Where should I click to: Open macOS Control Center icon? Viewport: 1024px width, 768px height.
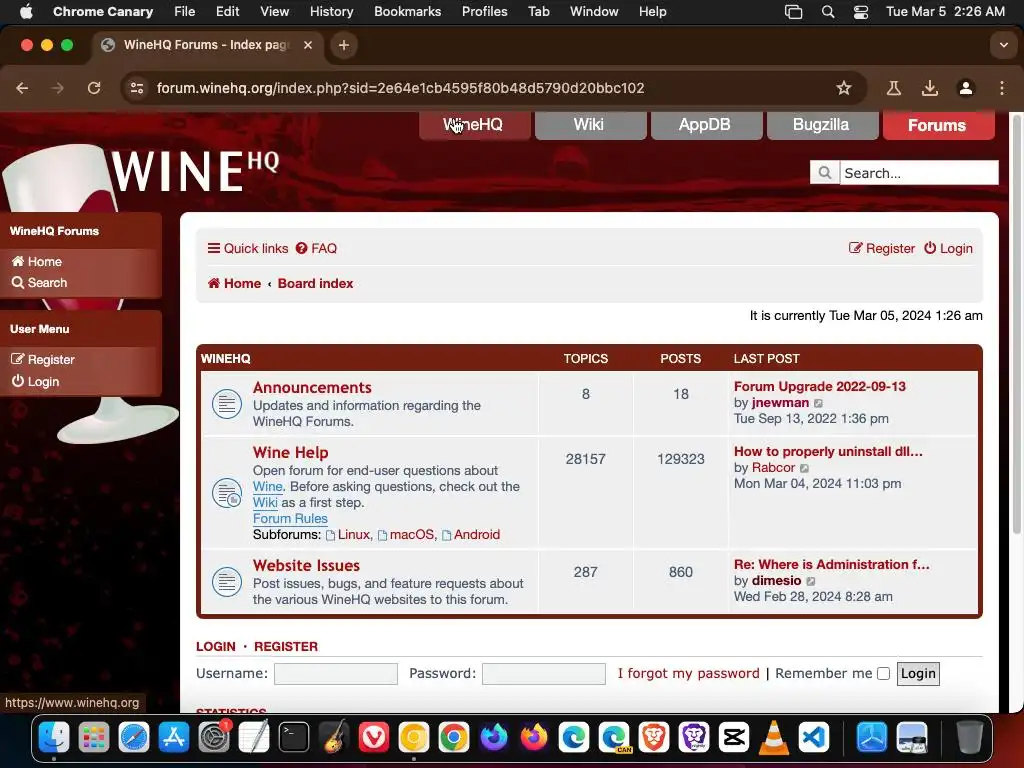861,12
